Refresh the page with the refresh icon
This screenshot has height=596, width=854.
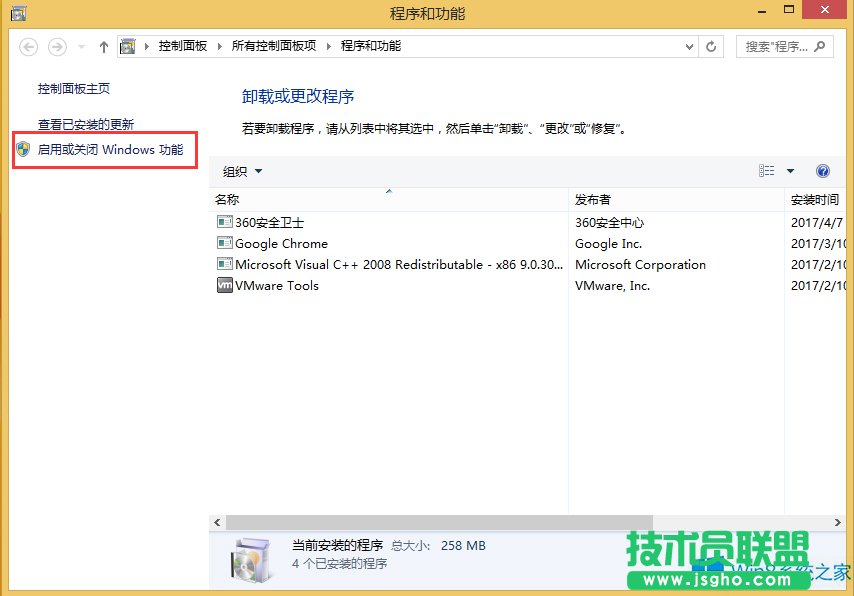pyautogui.click(x=712, y=46)
